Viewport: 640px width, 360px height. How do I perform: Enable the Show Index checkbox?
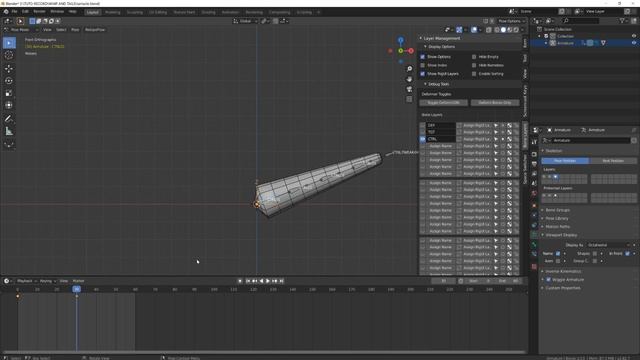tap(422, 65)
